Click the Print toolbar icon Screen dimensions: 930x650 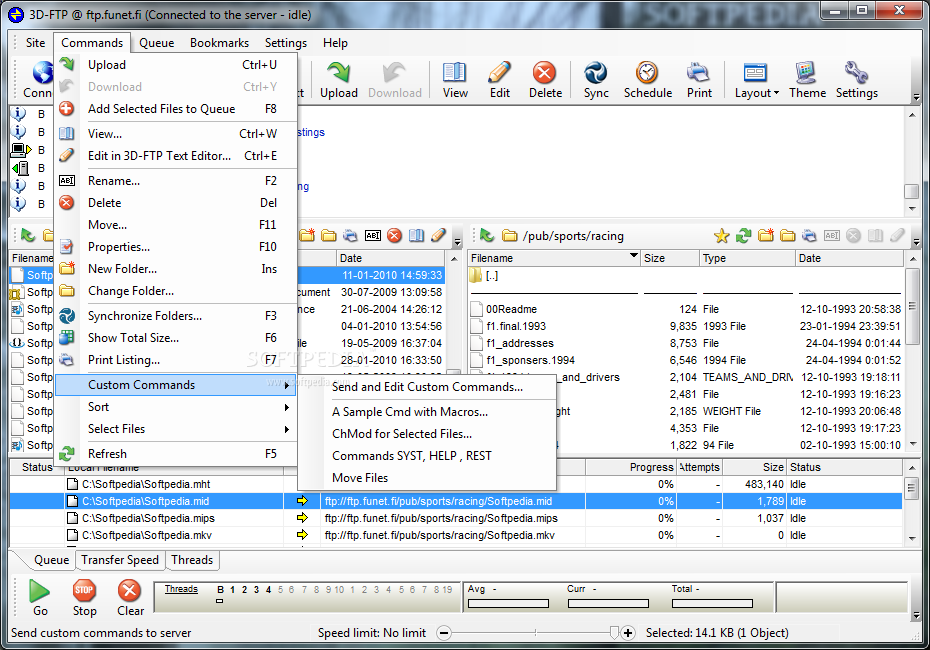[x=699, y=80]
